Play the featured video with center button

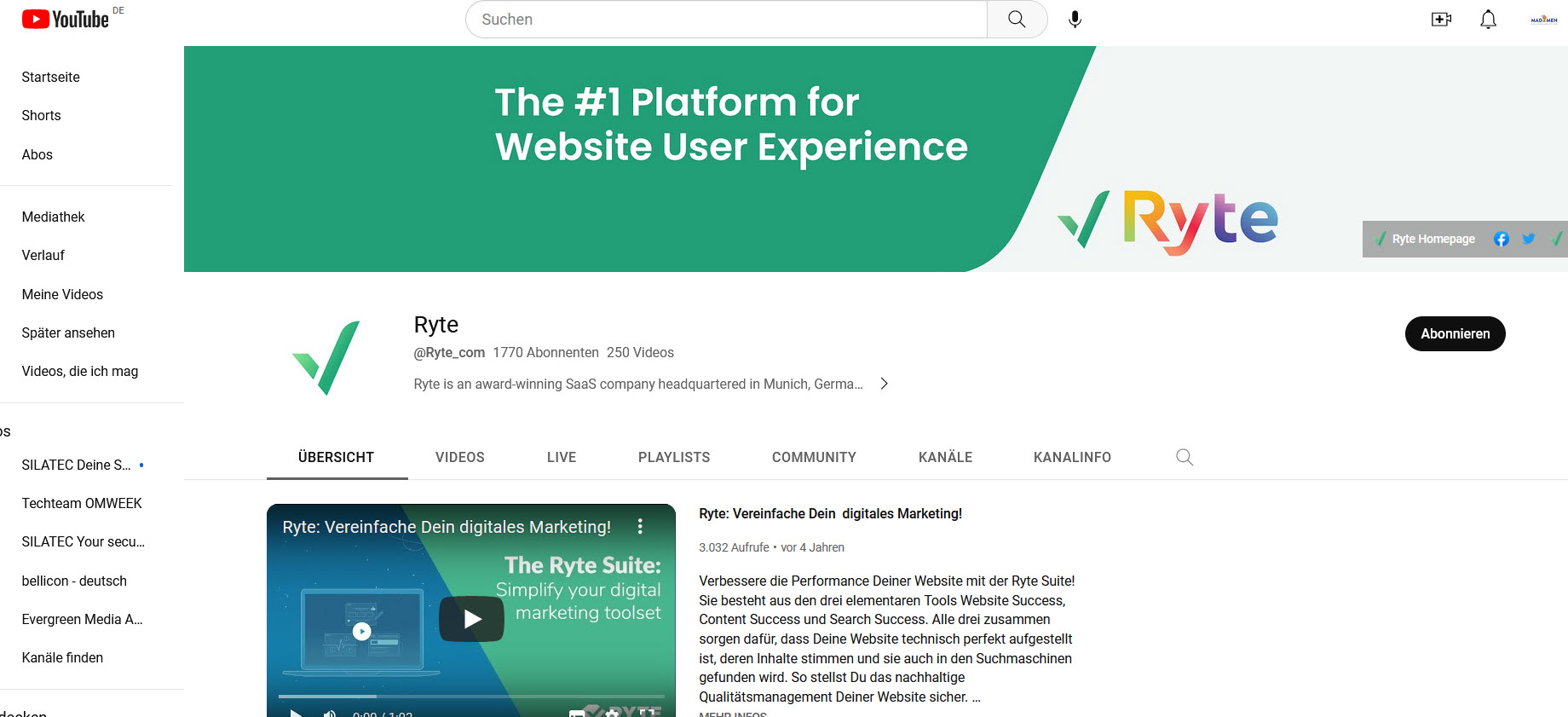(x=471, y=619)
